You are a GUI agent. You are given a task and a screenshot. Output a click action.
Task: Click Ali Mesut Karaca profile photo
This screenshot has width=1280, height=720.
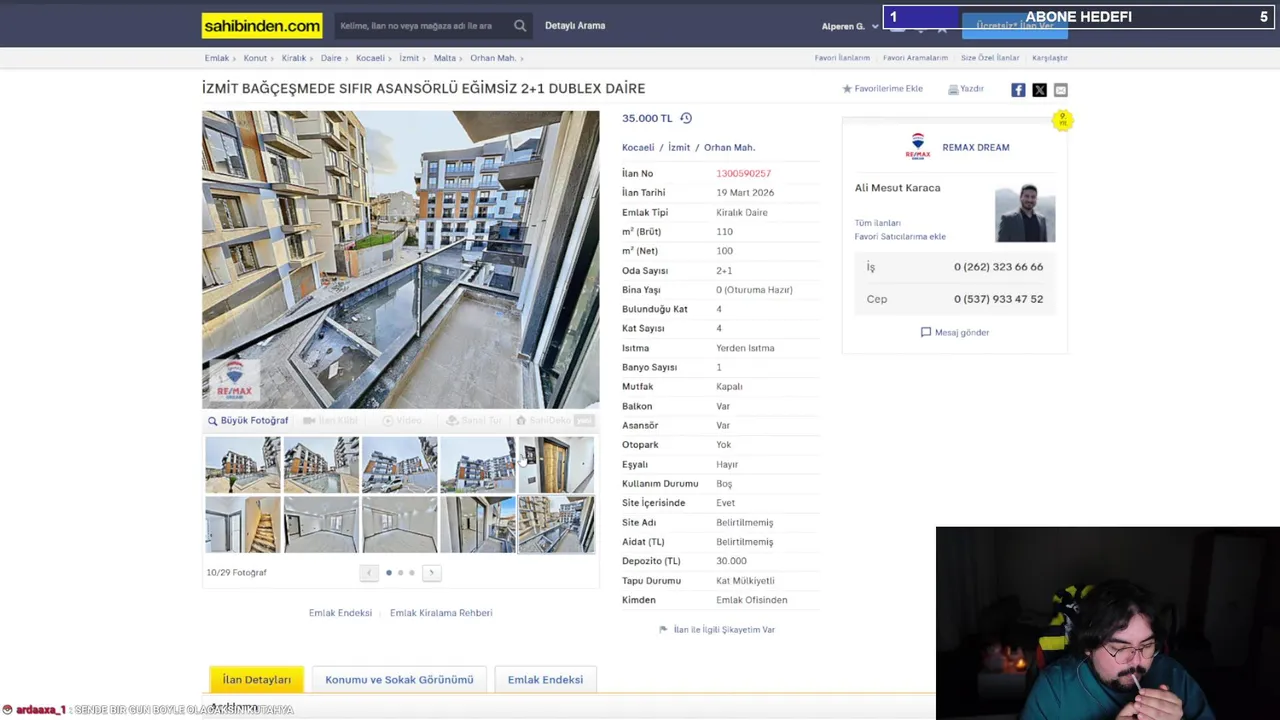click(x=1025, y=212)
